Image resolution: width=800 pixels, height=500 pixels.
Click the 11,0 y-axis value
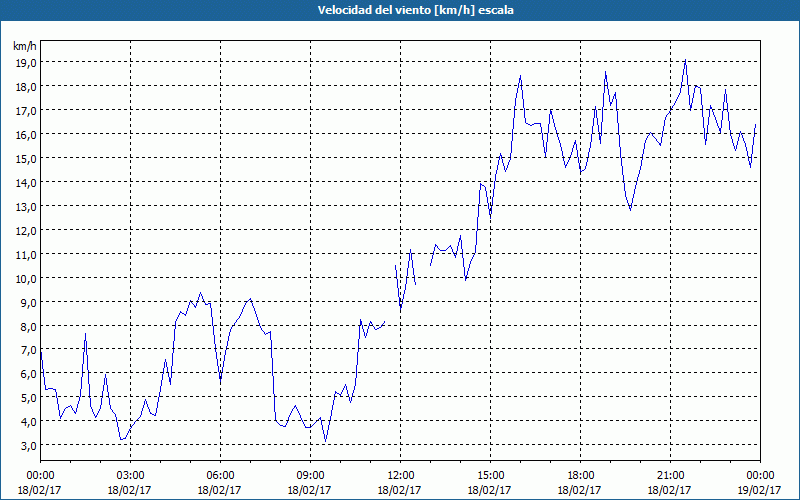tap(27, 254)
